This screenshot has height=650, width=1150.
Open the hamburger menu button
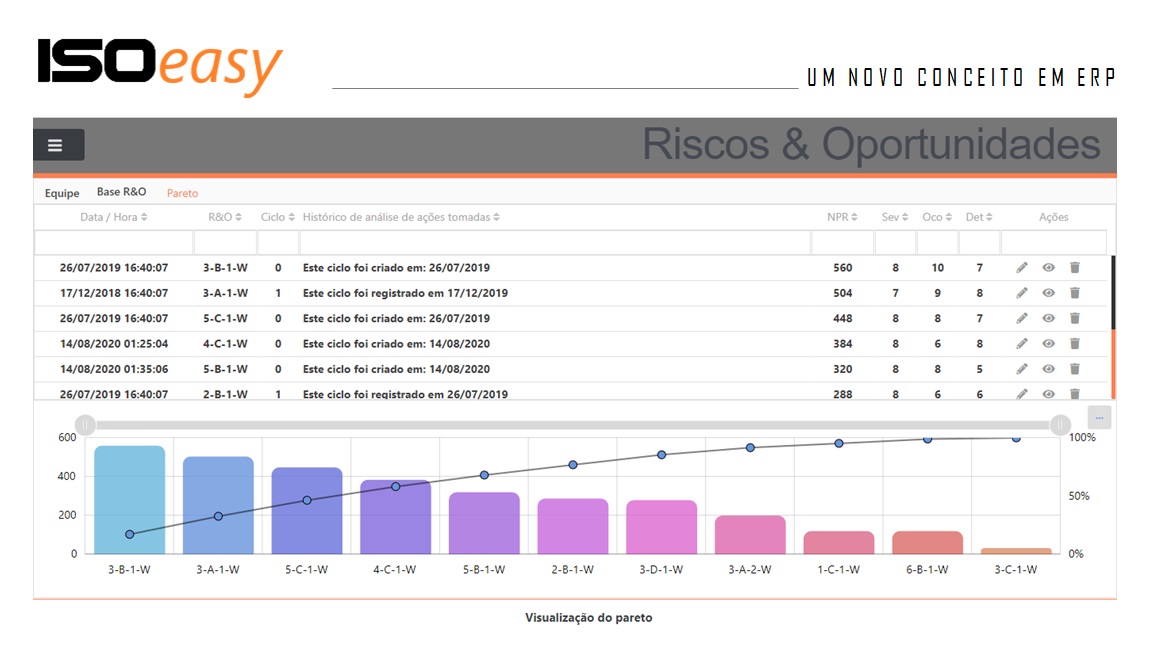point(58,145)
